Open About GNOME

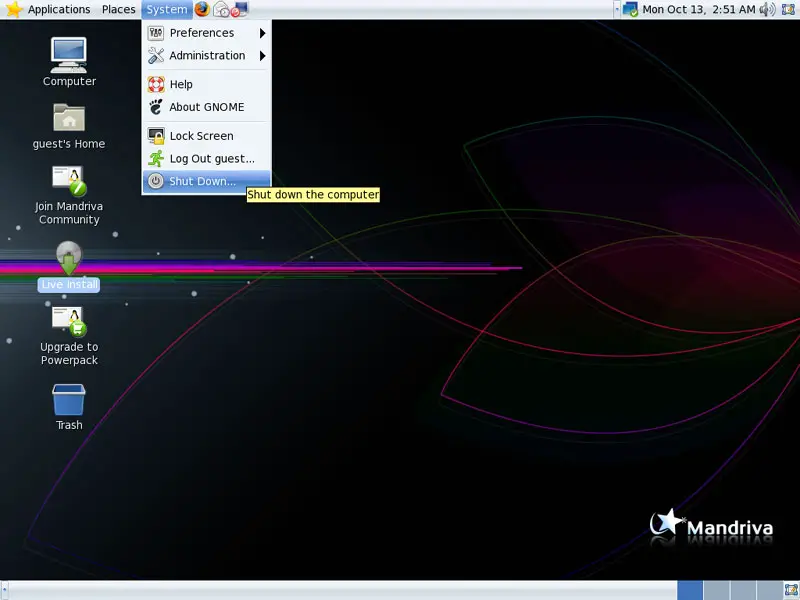(x=207, y=107)
